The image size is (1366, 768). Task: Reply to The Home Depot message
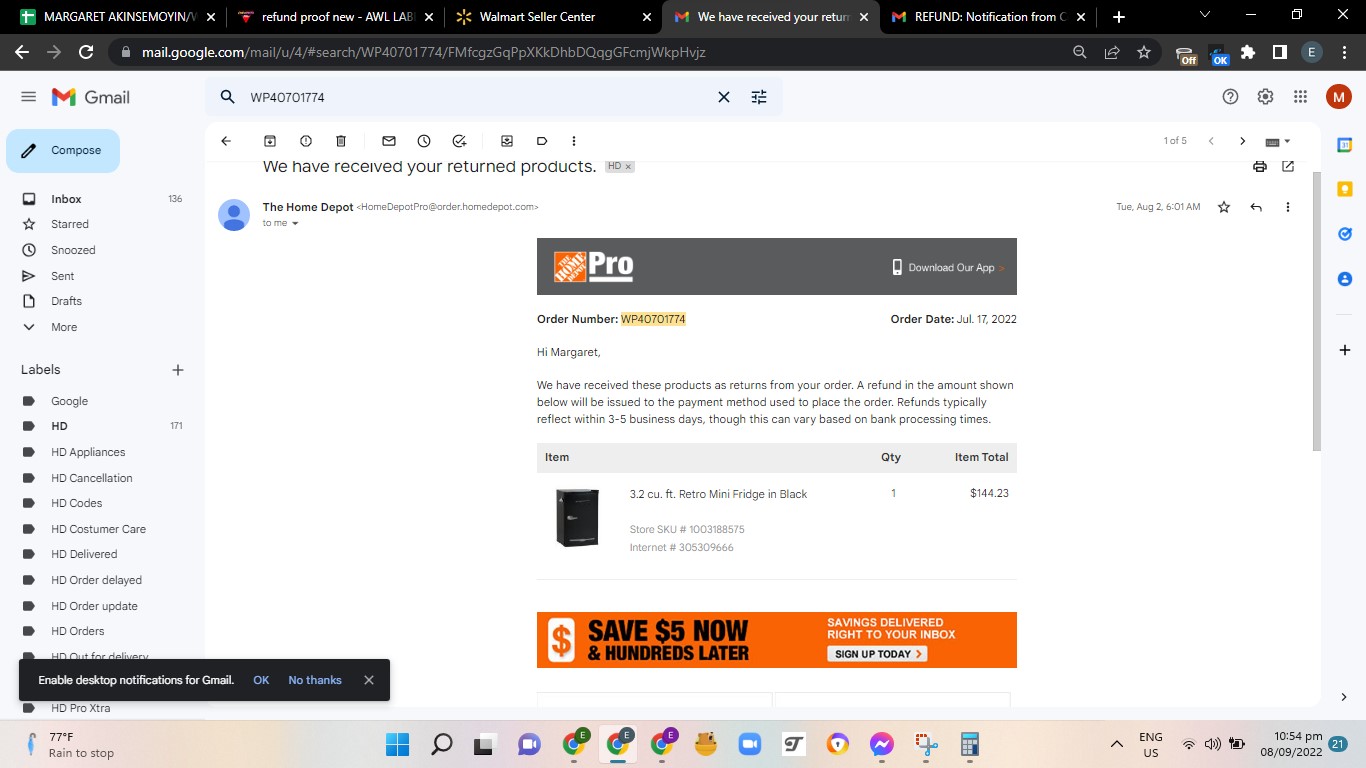point(1256,207)
